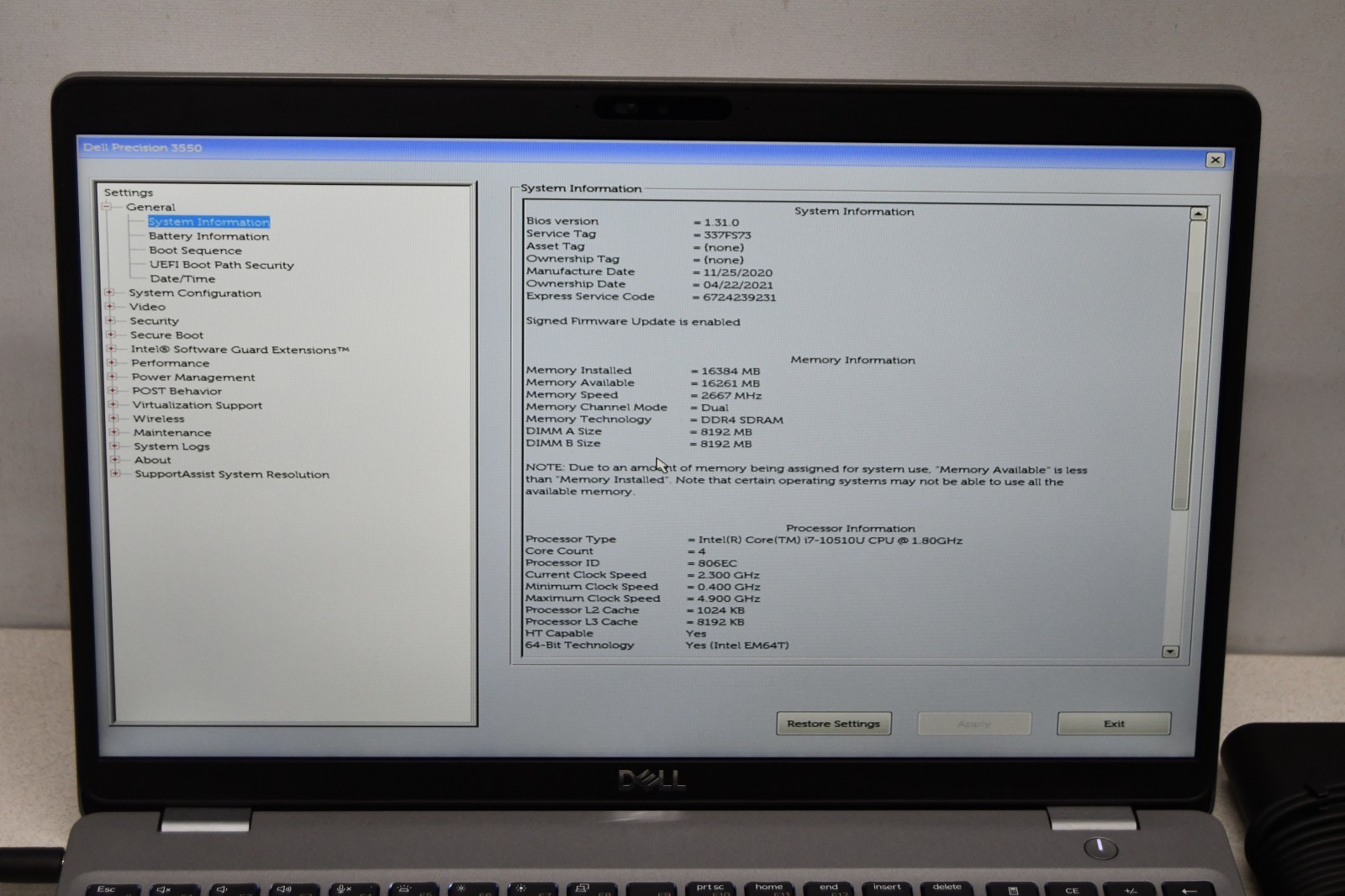Select the Video category
This screenshot has width=1345, height=896.
pos(147,307)
